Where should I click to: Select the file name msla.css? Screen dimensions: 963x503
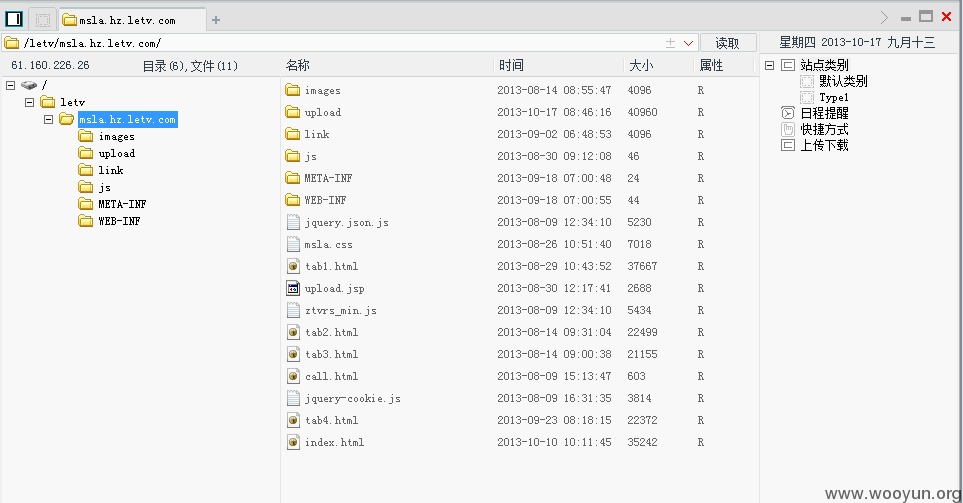click(x=329, y=244)
